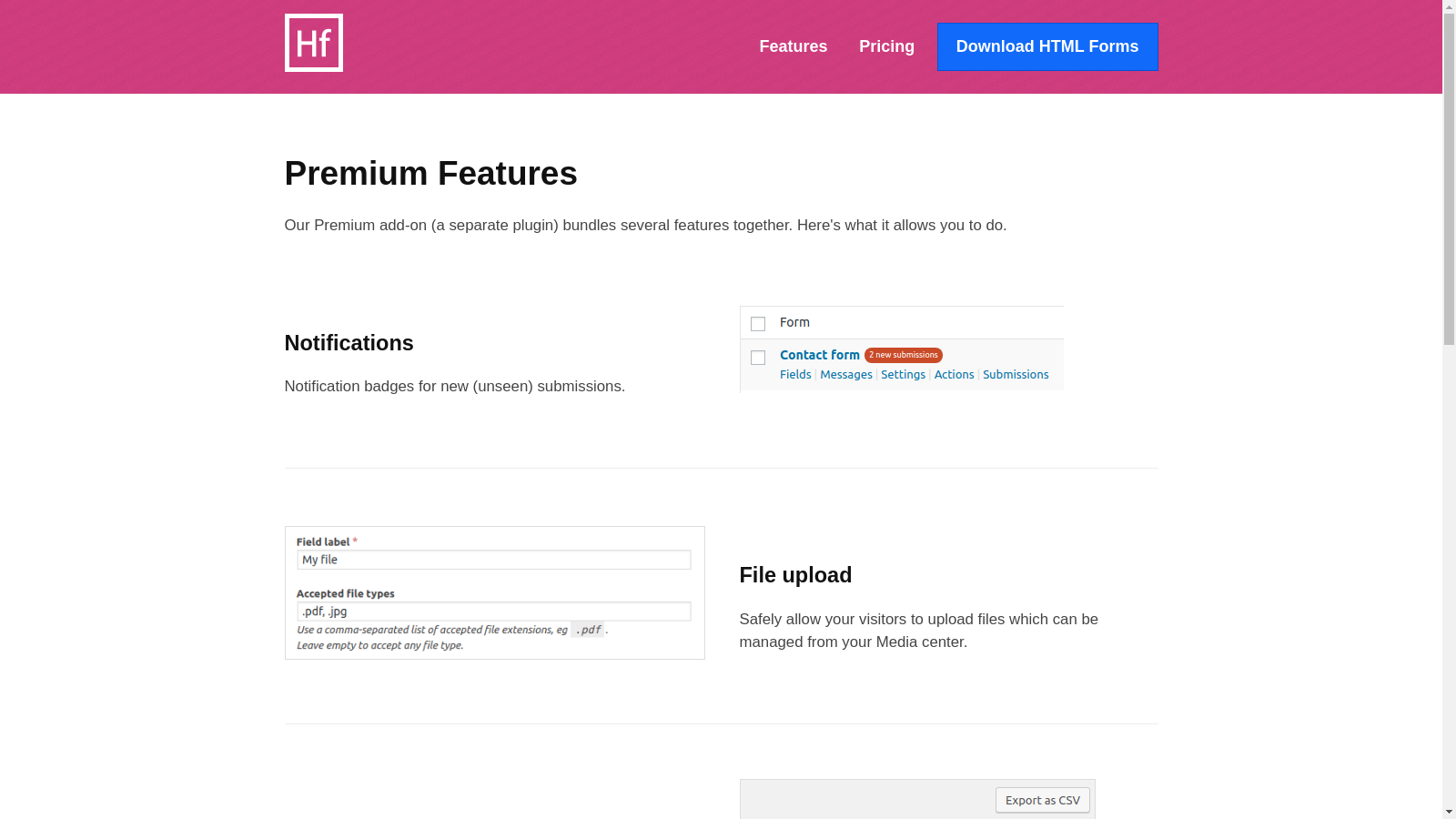
Task: Click the Field label required asterisk
Action: tap(355, 541)
